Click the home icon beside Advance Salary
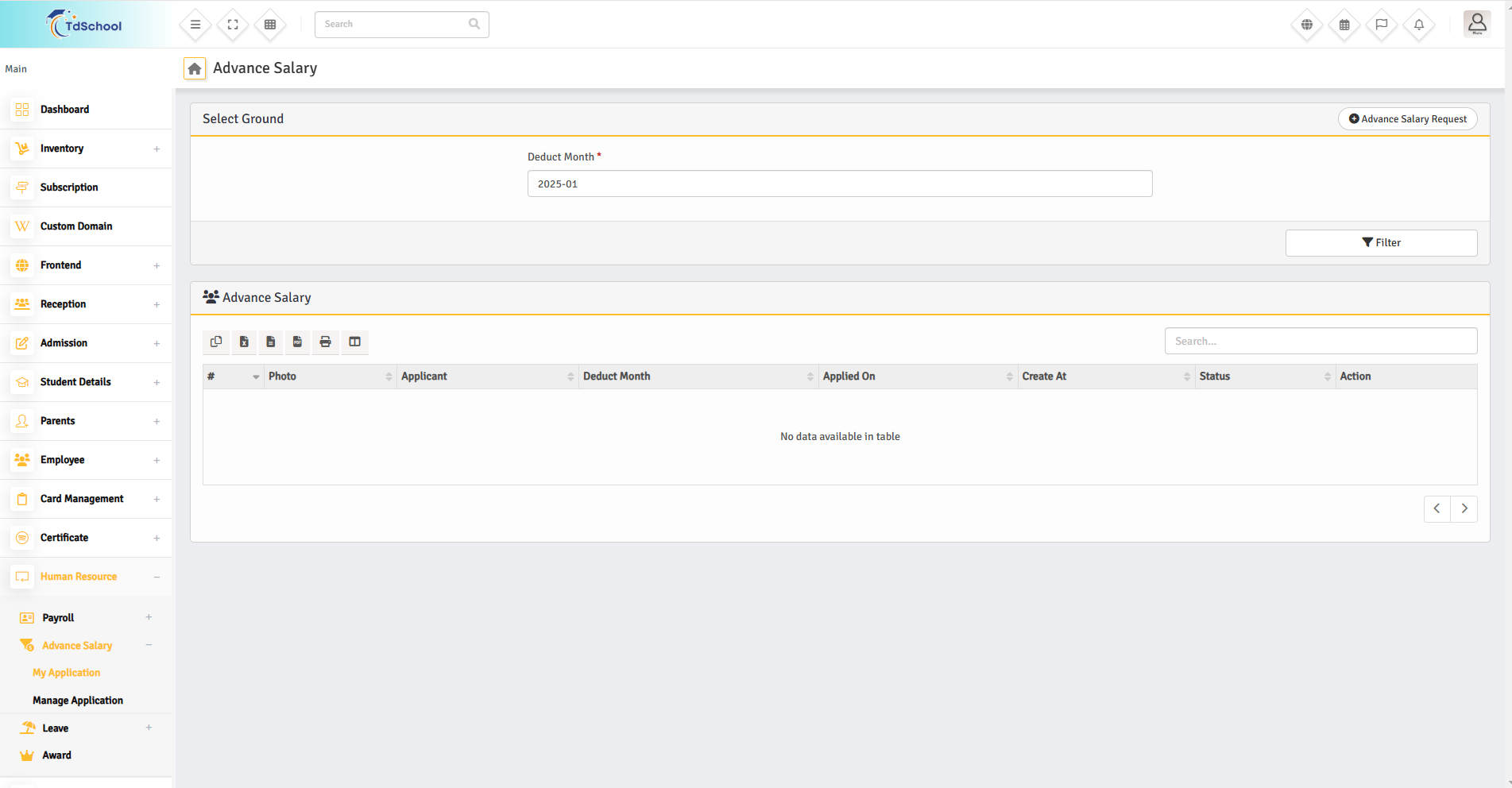The height and width of the screenshot is (788, 1512). point(195,69)
